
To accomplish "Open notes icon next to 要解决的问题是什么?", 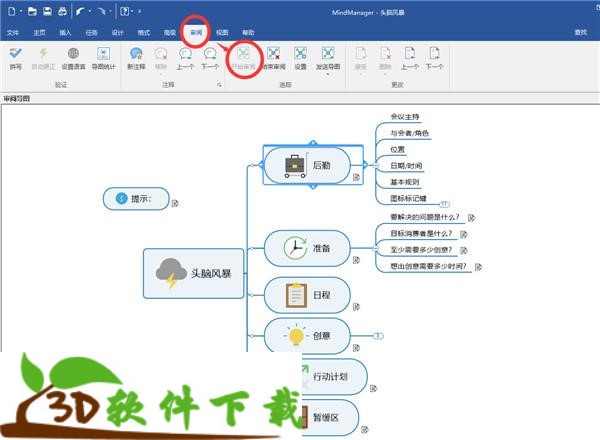I will (471, 218).
